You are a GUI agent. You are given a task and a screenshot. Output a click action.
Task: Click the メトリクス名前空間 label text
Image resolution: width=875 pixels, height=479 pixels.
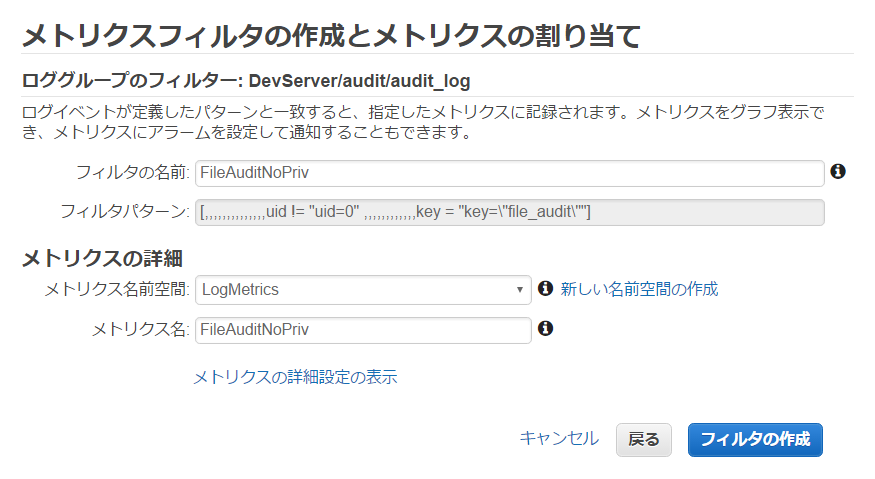[117, 289]
